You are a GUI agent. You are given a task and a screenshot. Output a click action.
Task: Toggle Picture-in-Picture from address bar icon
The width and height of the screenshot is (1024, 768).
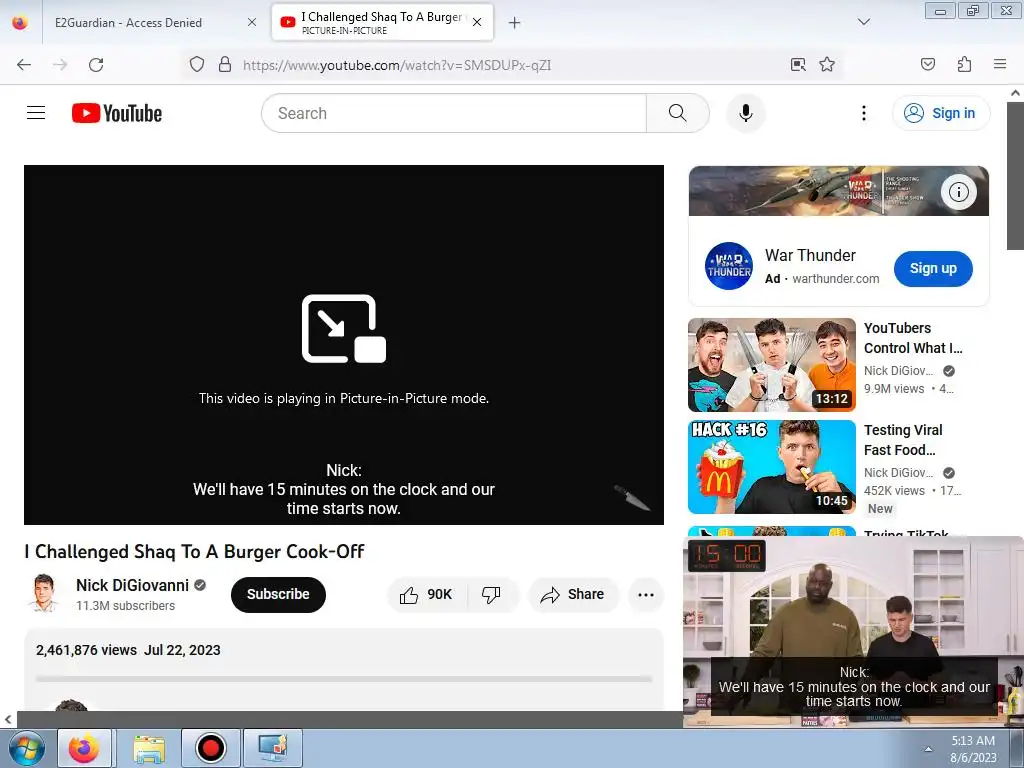[x=798, y=65]
